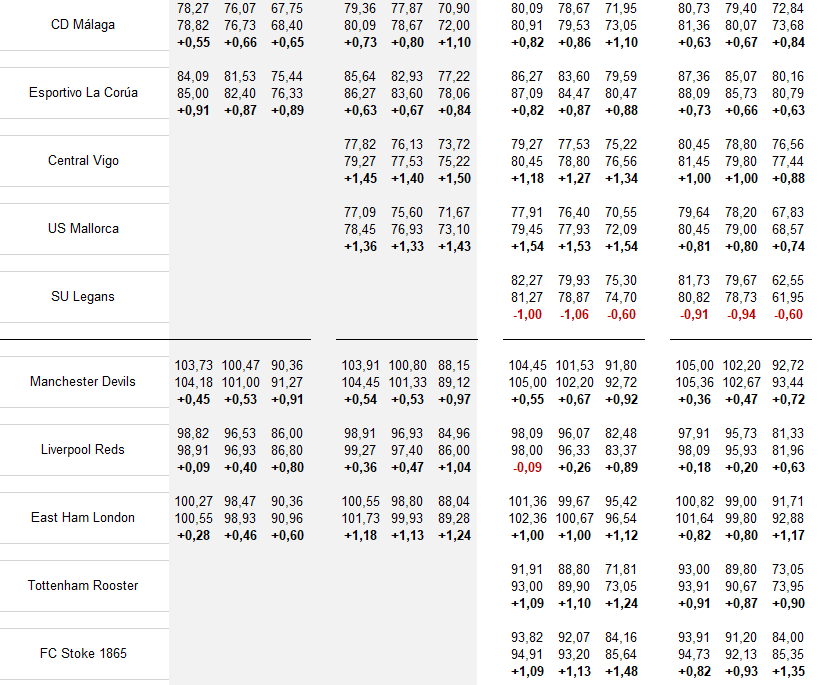Click the Liverpool Reds team label

point(83,449)
